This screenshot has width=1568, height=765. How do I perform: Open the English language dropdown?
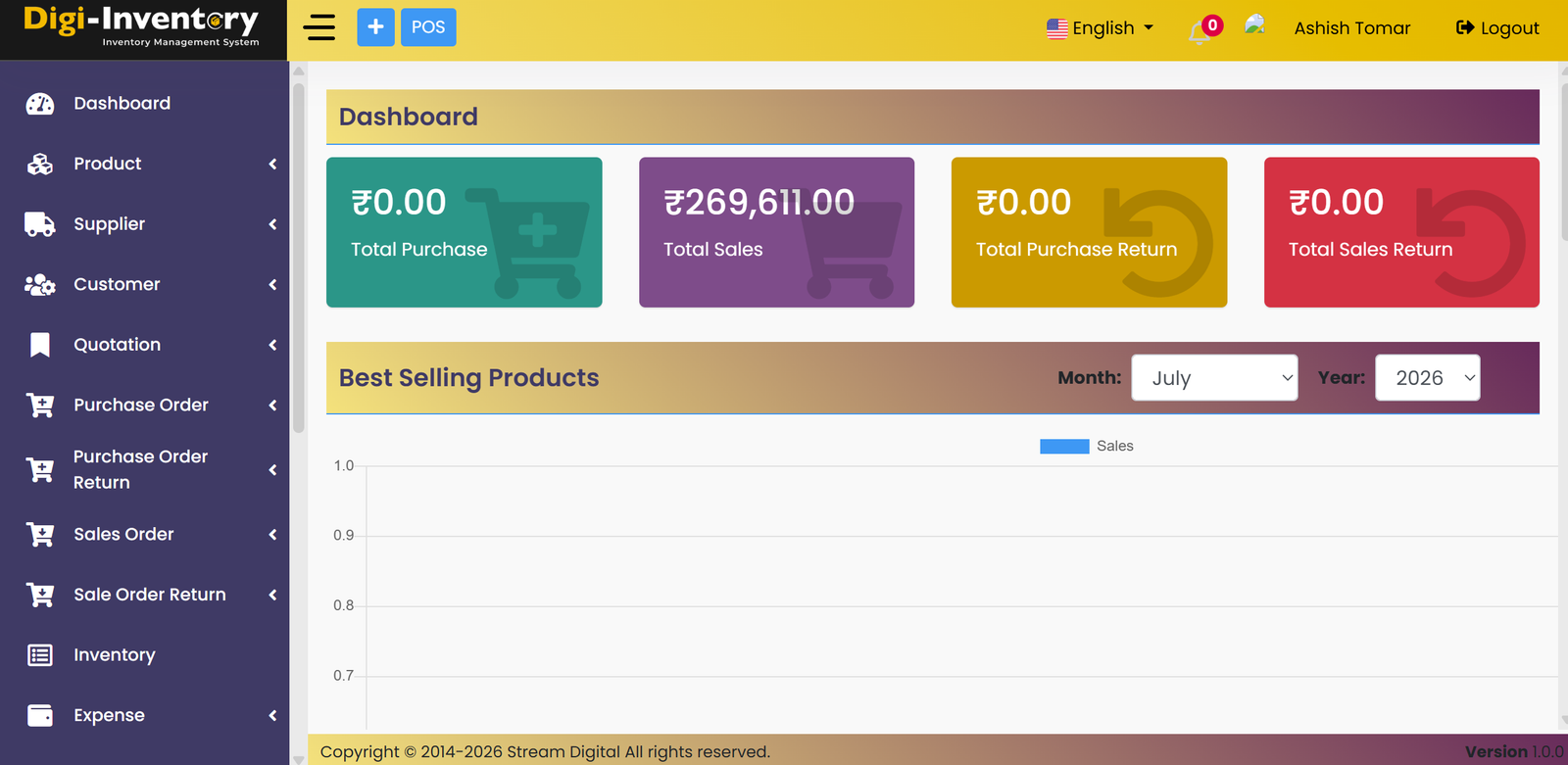(1101, 28)
